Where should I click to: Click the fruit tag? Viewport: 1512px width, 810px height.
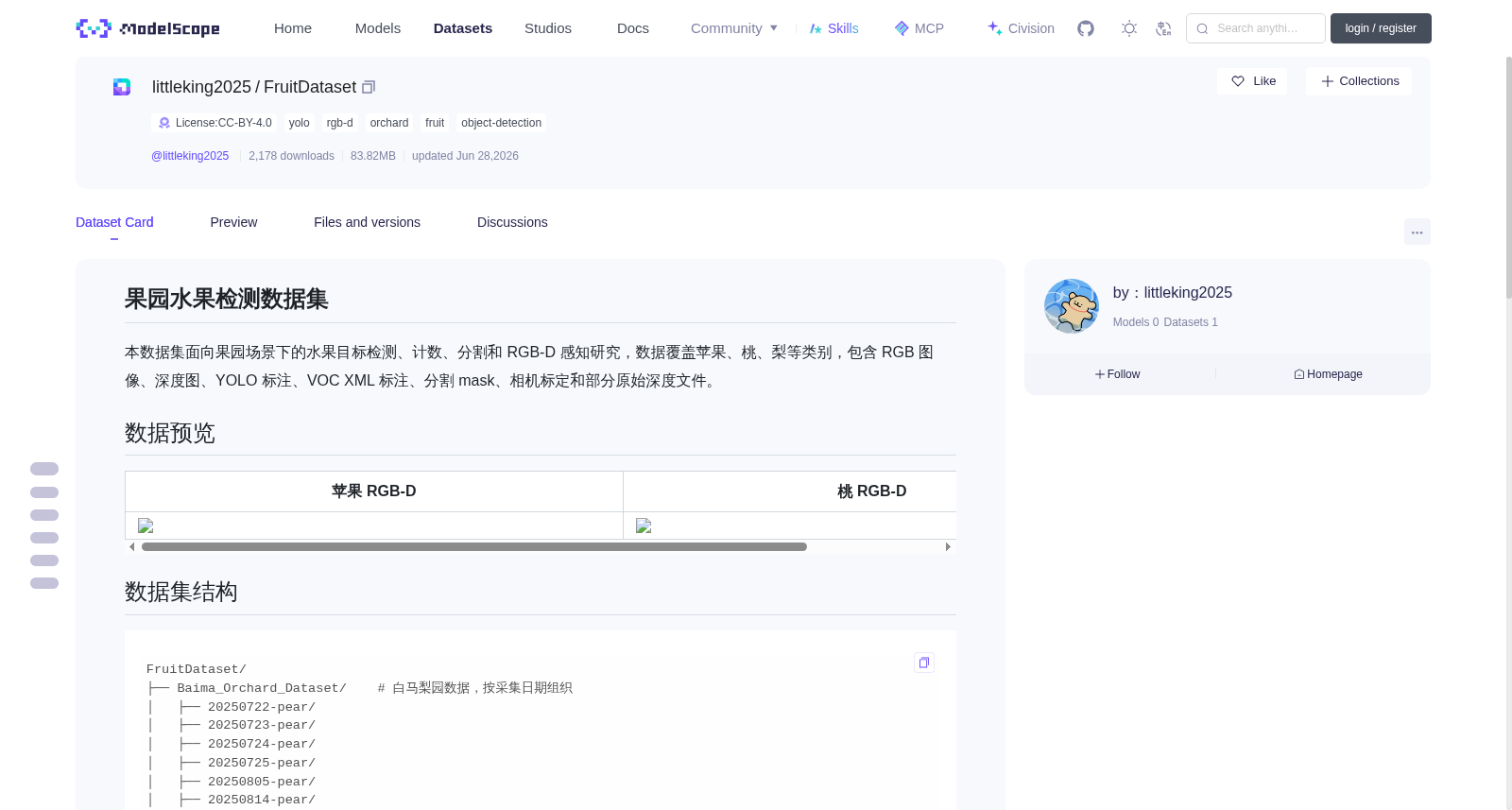click(x=435, y=123)
